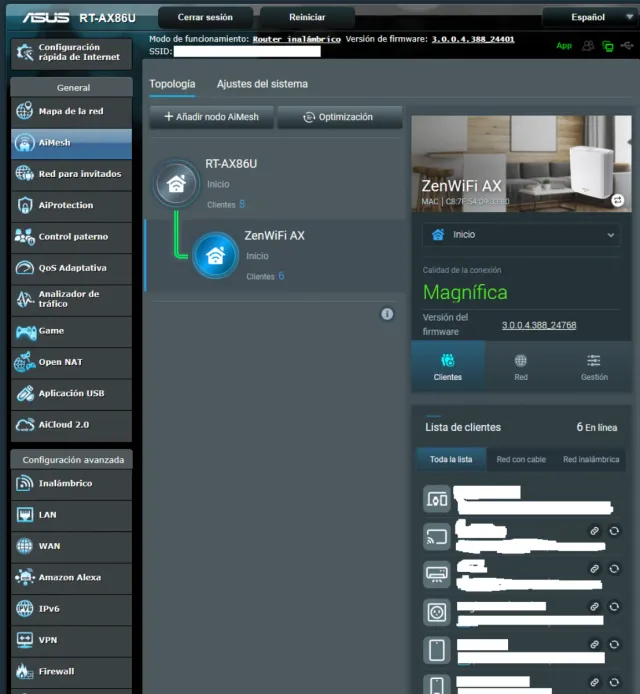Filter clients by Red inalámbrica
Image resolution: width=640 pixels, height=694 pixels.
(590, 459)
